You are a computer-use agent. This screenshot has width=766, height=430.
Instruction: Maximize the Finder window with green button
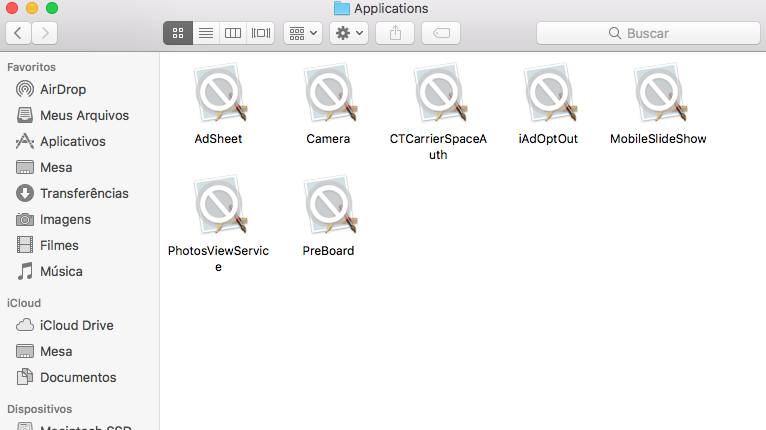coord(52,8)
